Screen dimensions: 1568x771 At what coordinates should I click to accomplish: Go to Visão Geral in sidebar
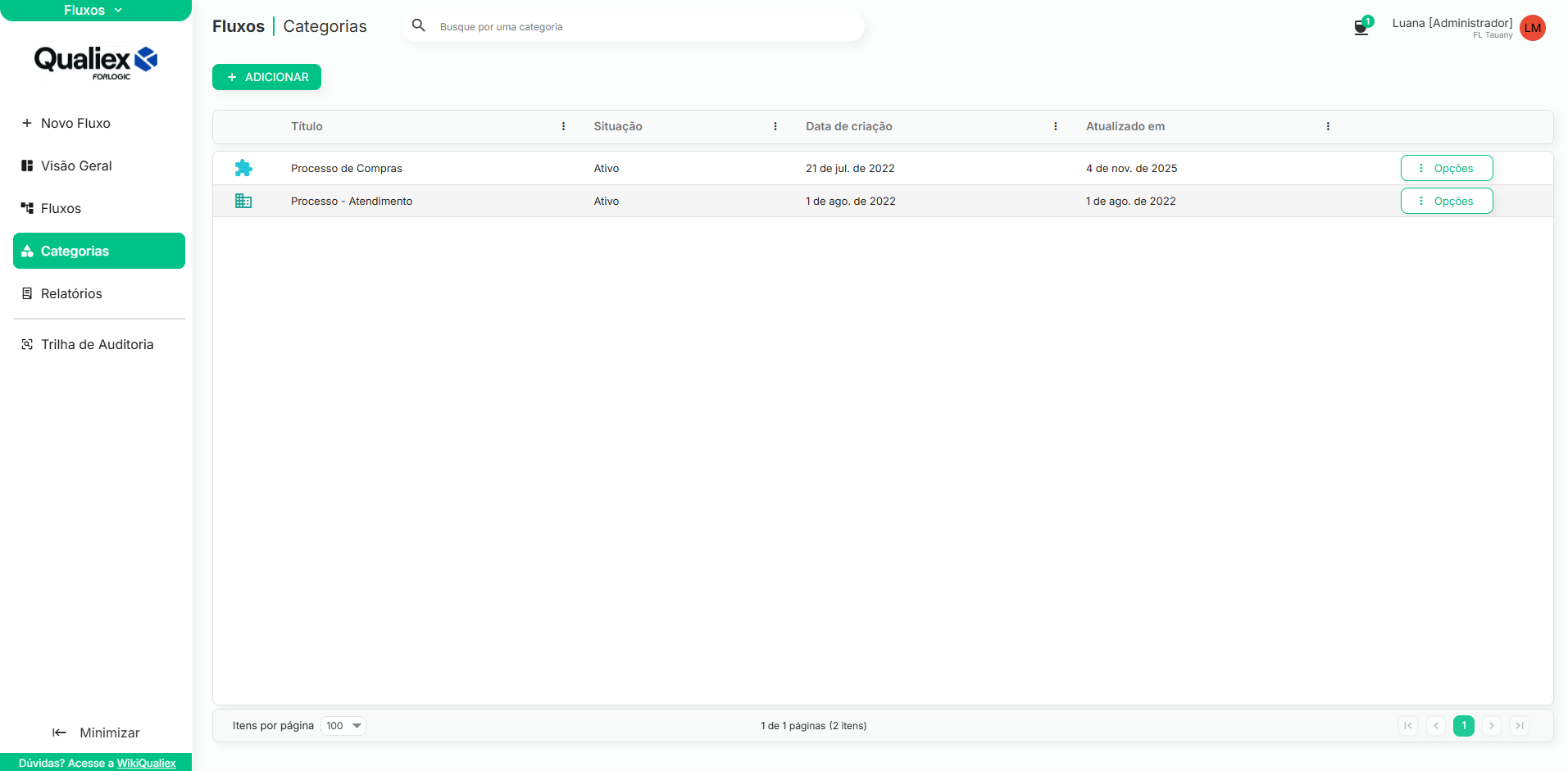click(x=76, y=166)
